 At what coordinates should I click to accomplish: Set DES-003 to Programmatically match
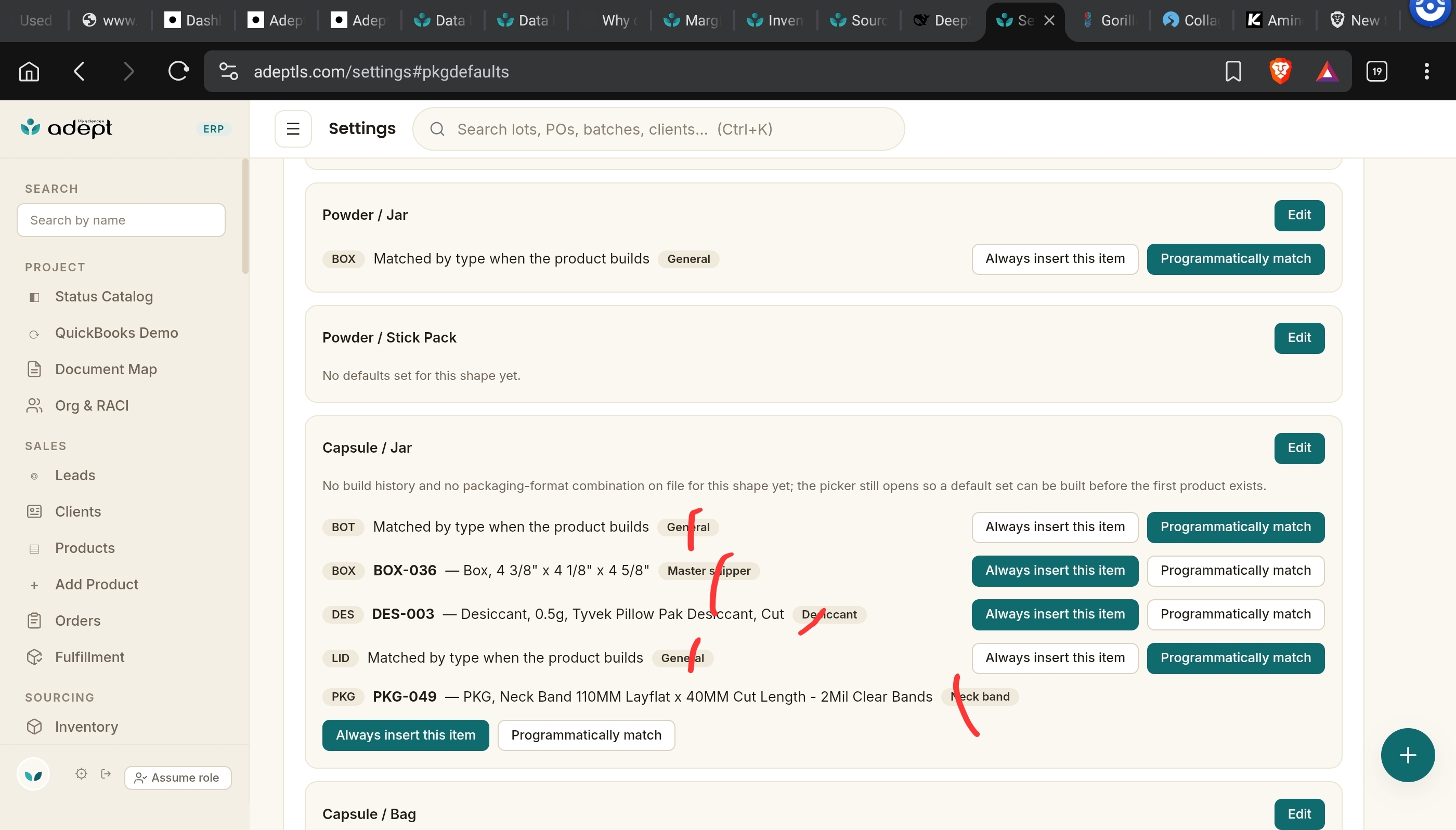click(1236, 614)
